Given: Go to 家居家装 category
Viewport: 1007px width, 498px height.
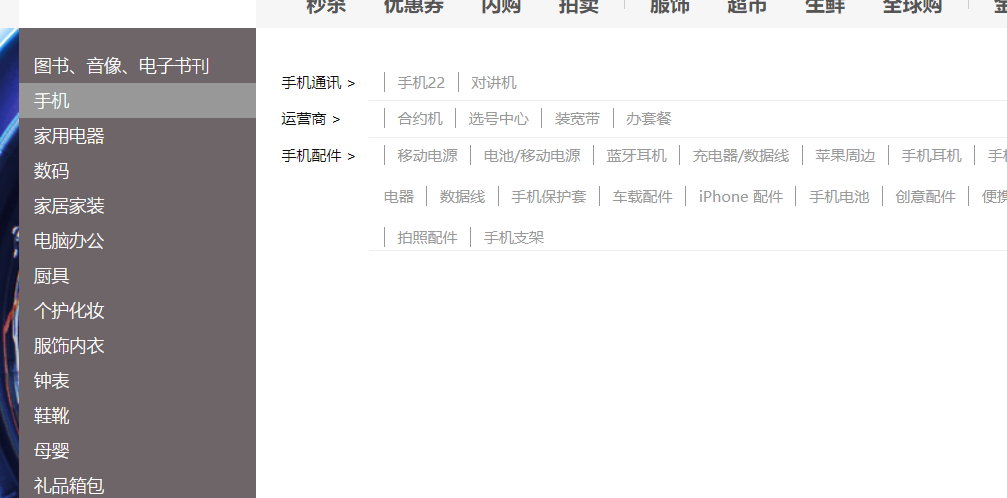Looking at the screenshot, I should [x=69, y=206].
